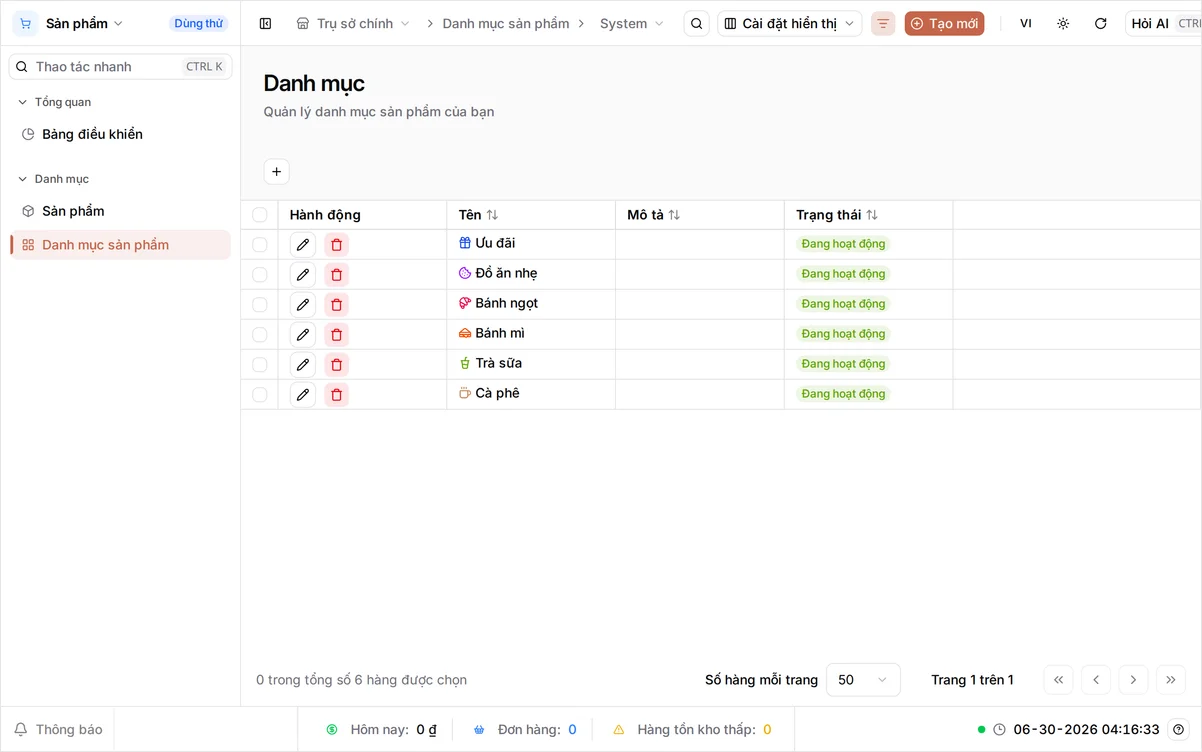Screen dimensions: 1202x752
Task: Click the Bánh mì category name
Action: (x=500, y=333)
